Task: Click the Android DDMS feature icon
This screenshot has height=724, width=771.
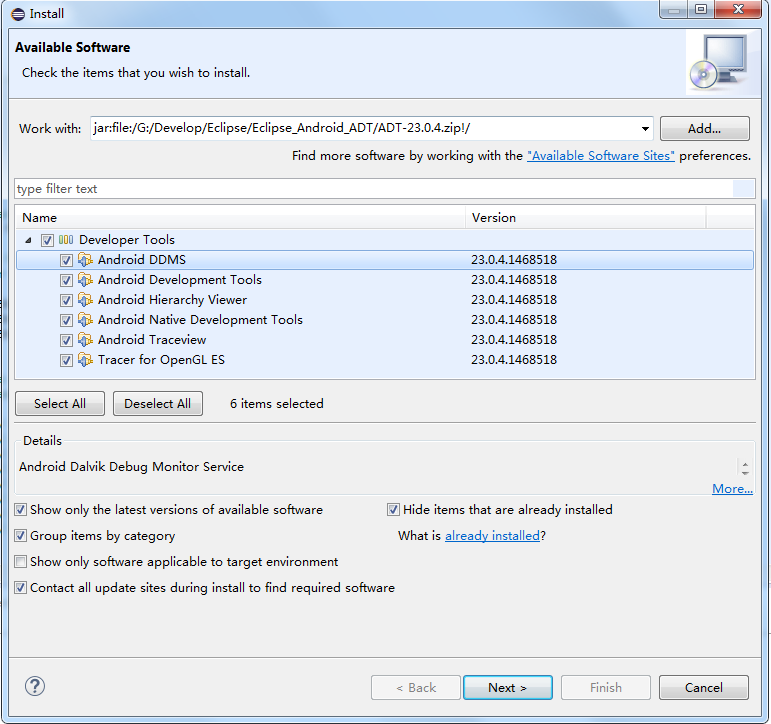Action: (x=85, y=259)
